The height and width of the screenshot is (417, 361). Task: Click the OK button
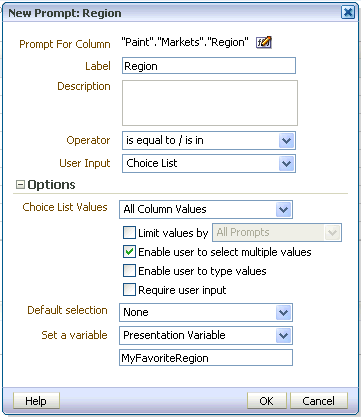266,401
